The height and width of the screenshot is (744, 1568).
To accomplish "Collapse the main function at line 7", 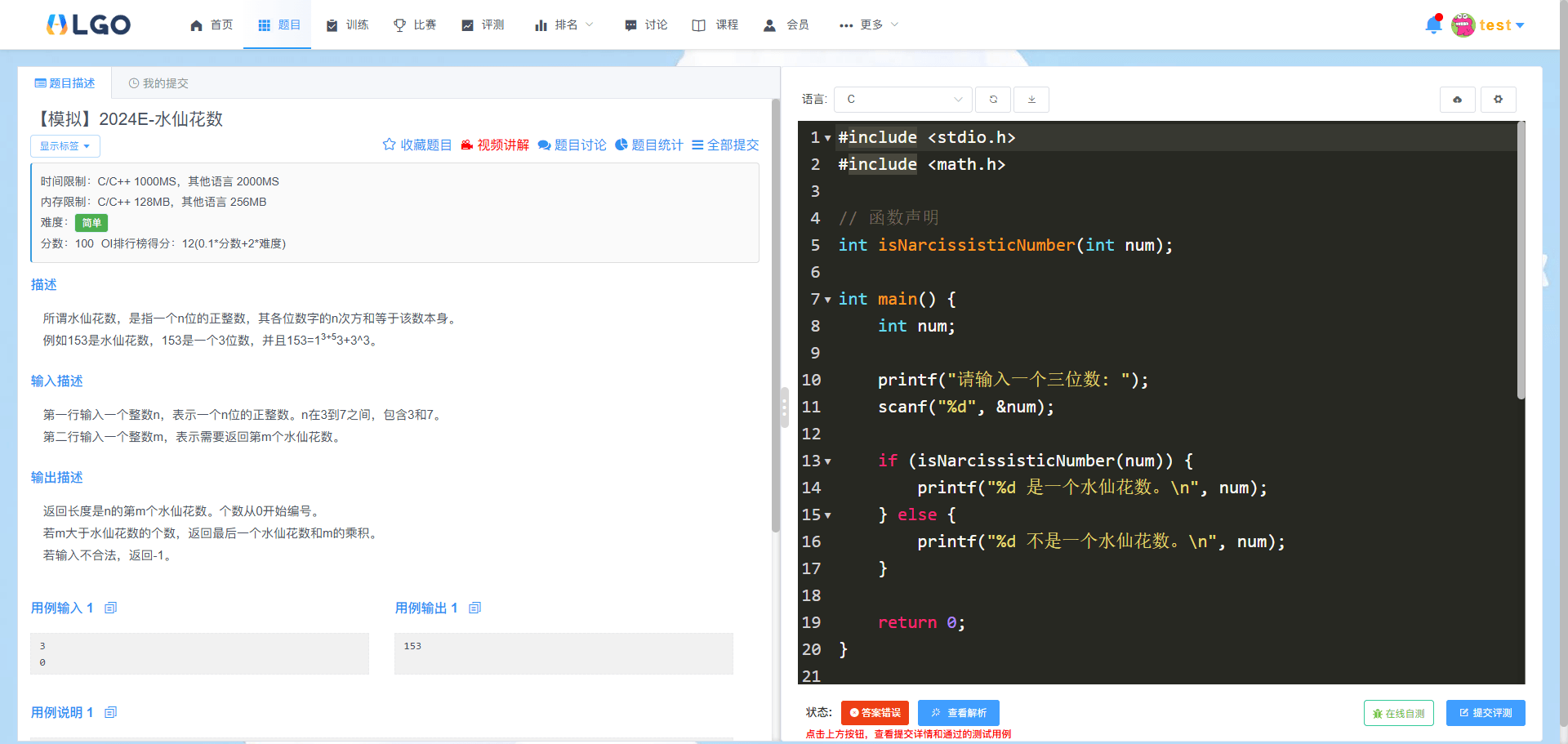I will [x=828, y=300].
